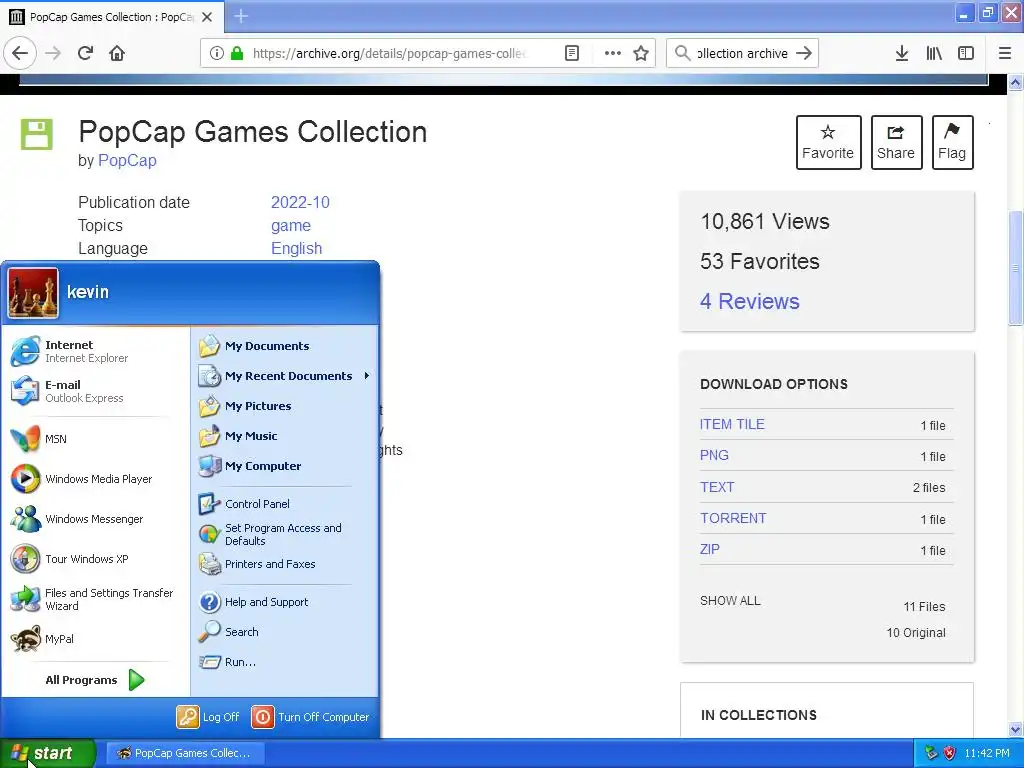Expand All Programs menu
Viewport: 1024px width, 768px height.
click(x=95, y=680)
